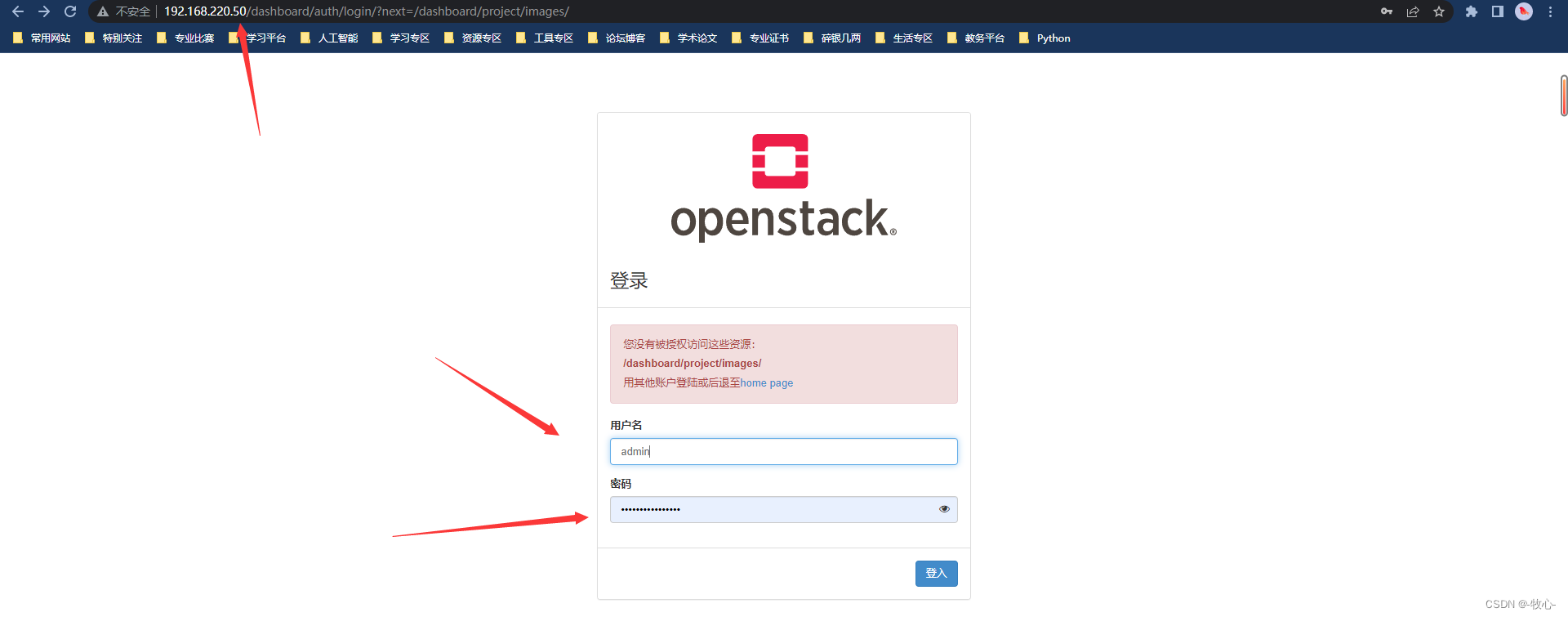The height and width of the screenshot is (617, 1568).
Task: Open the saved passwords key icon
Action: [x=1387, y=11]
